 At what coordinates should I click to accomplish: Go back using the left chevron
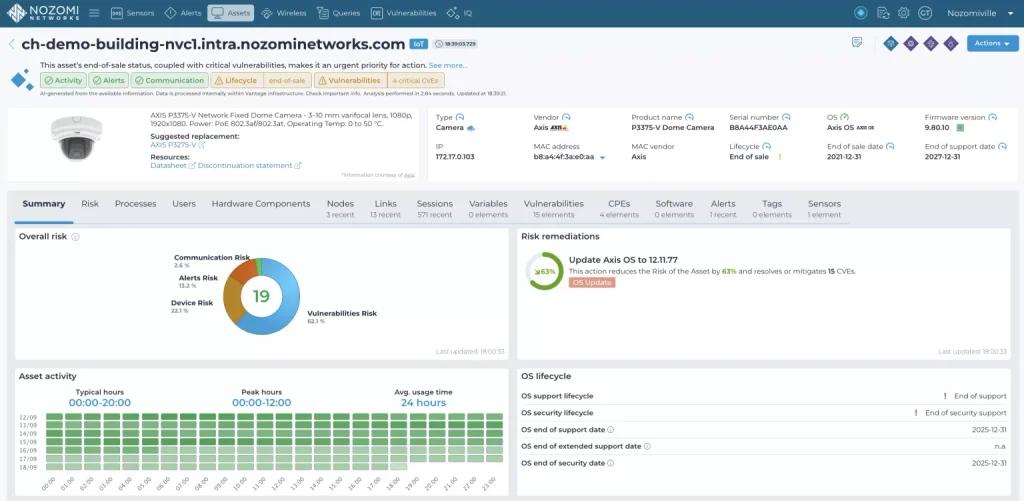click(x=12, y=44)
